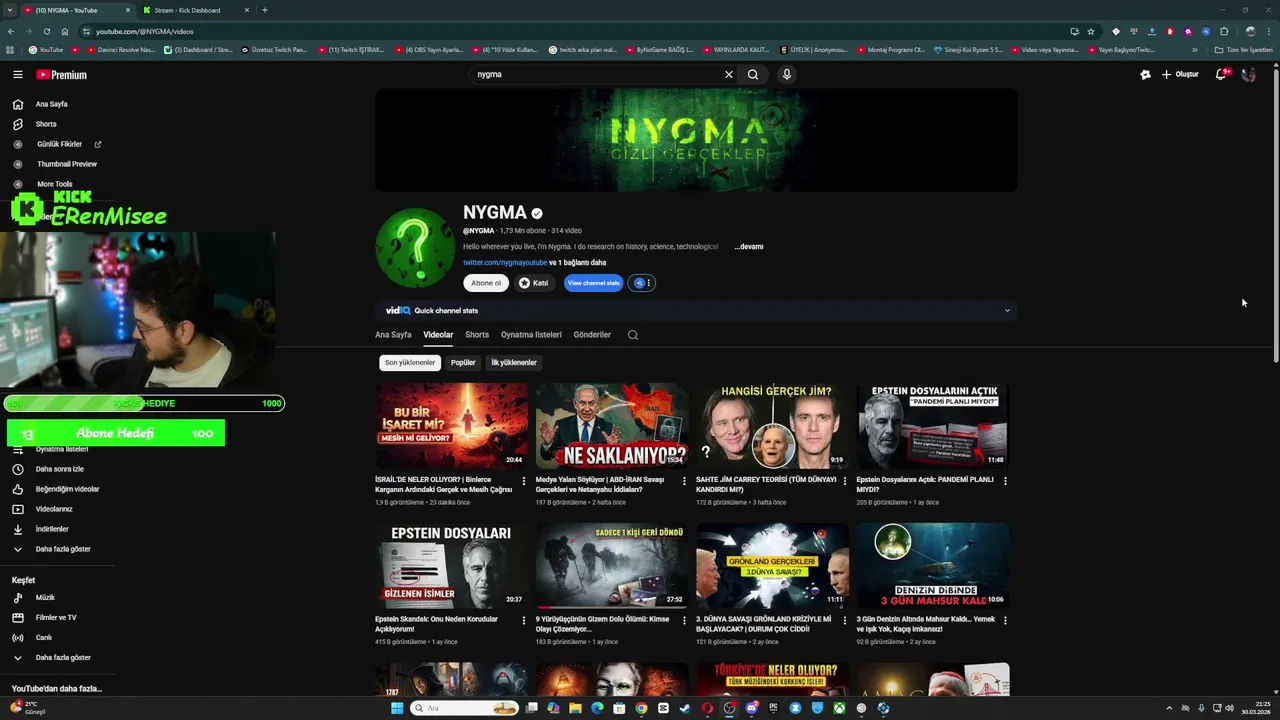Click the YouTube Premium logo
Viewport: 1280px width, 720px height.
click(62, 75)
